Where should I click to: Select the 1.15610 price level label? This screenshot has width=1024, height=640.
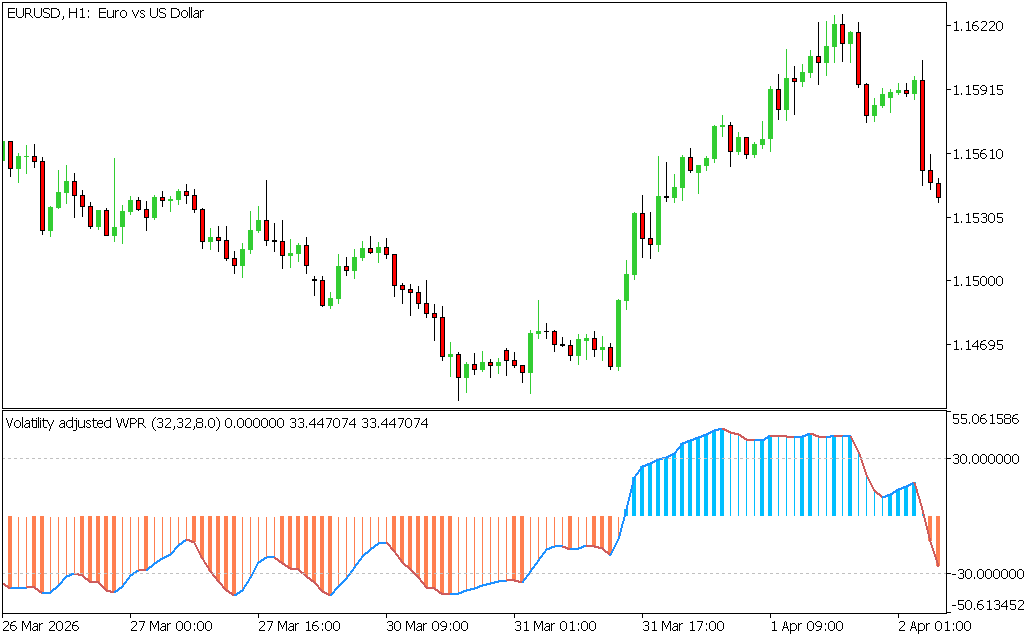[985, 154]
